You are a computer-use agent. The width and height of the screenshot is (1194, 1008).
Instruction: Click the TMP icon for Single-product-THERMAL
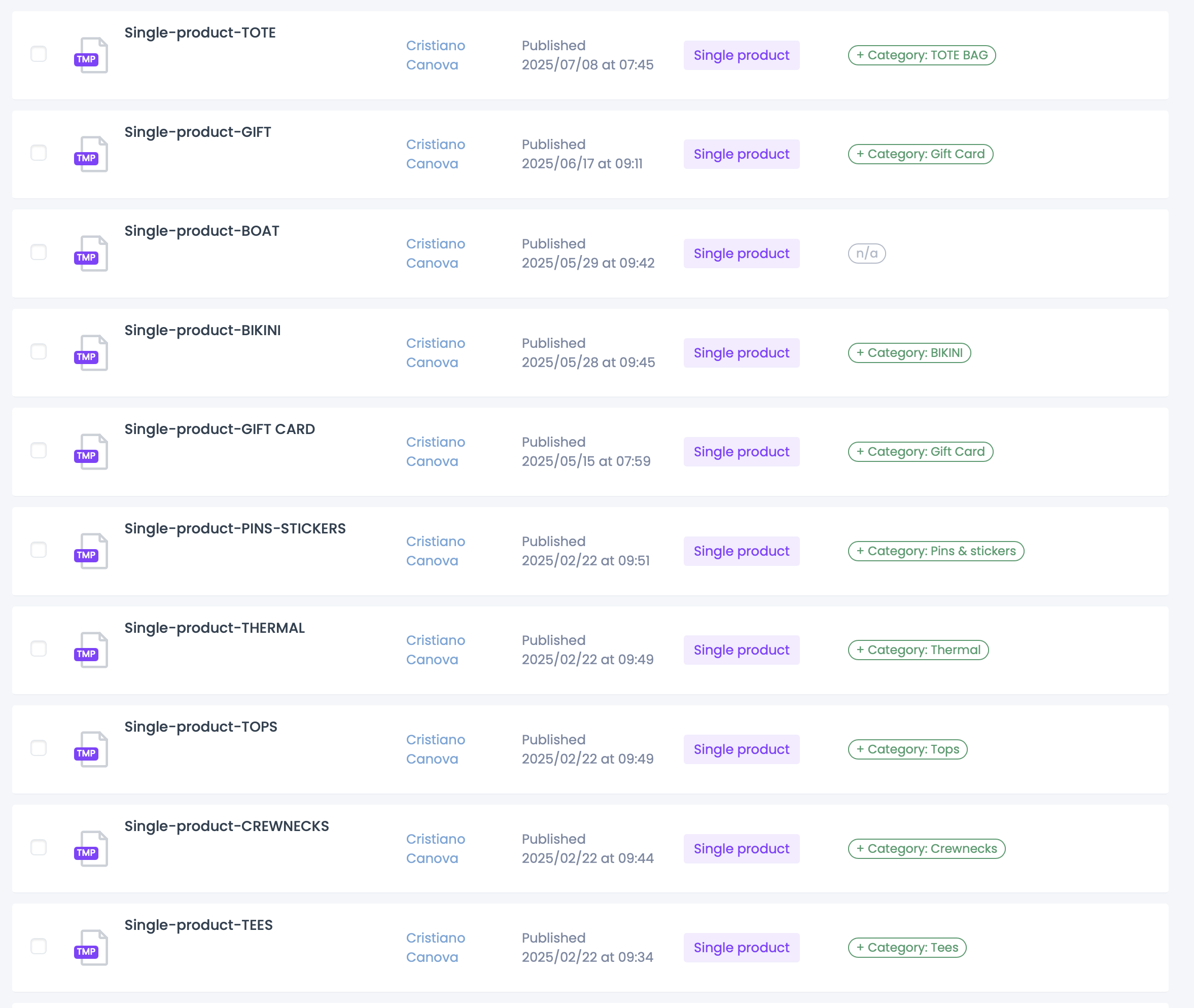[91, 650]
